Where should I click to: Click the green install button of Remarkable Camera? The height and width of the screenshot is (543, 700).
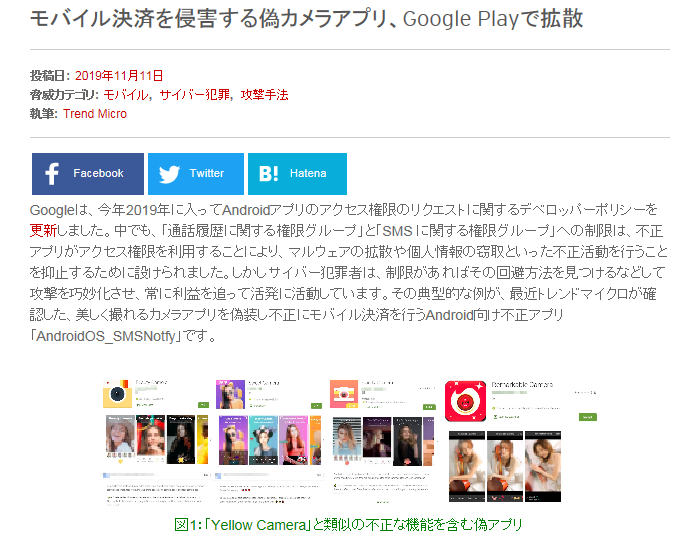588,417
